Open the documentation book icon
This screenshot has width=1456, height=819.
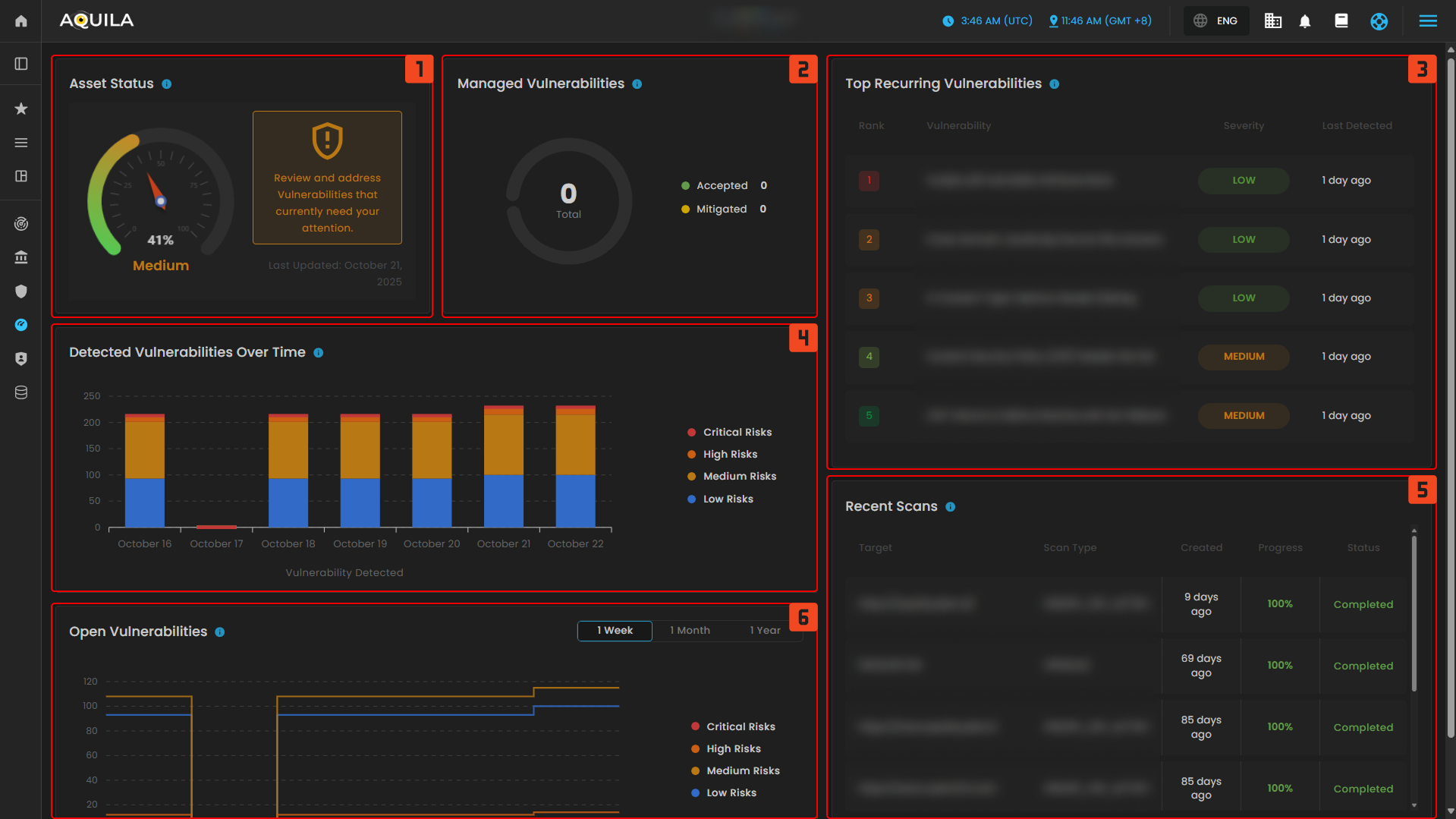[x=1341, y=21]
